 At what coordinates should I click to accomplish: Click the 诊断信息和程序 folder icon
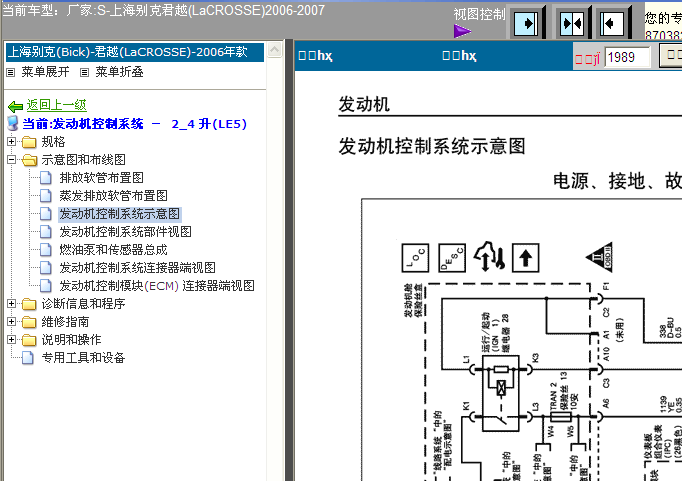click(x=29, y=304)
